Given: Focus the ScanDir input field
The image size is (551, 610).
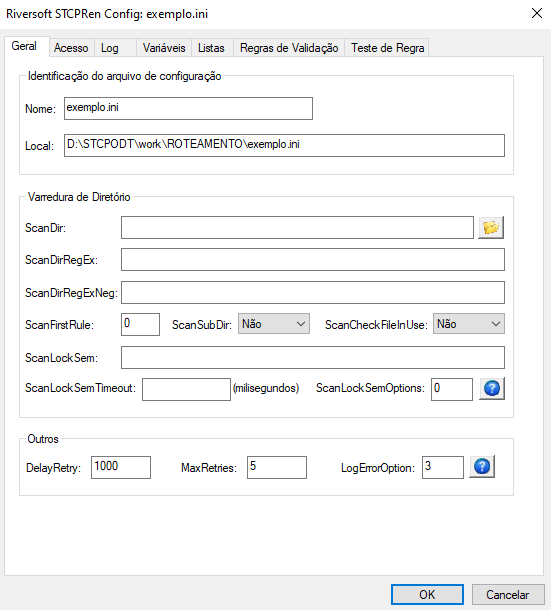Looking at the screenshot, I should click(297, 228).
